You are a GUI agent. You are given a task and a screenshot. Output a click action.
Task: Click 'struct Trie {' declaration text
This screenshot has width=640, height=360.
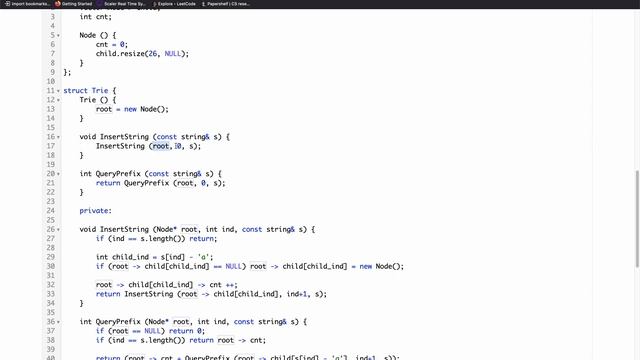pyautogui.click(x=90, y=91)
